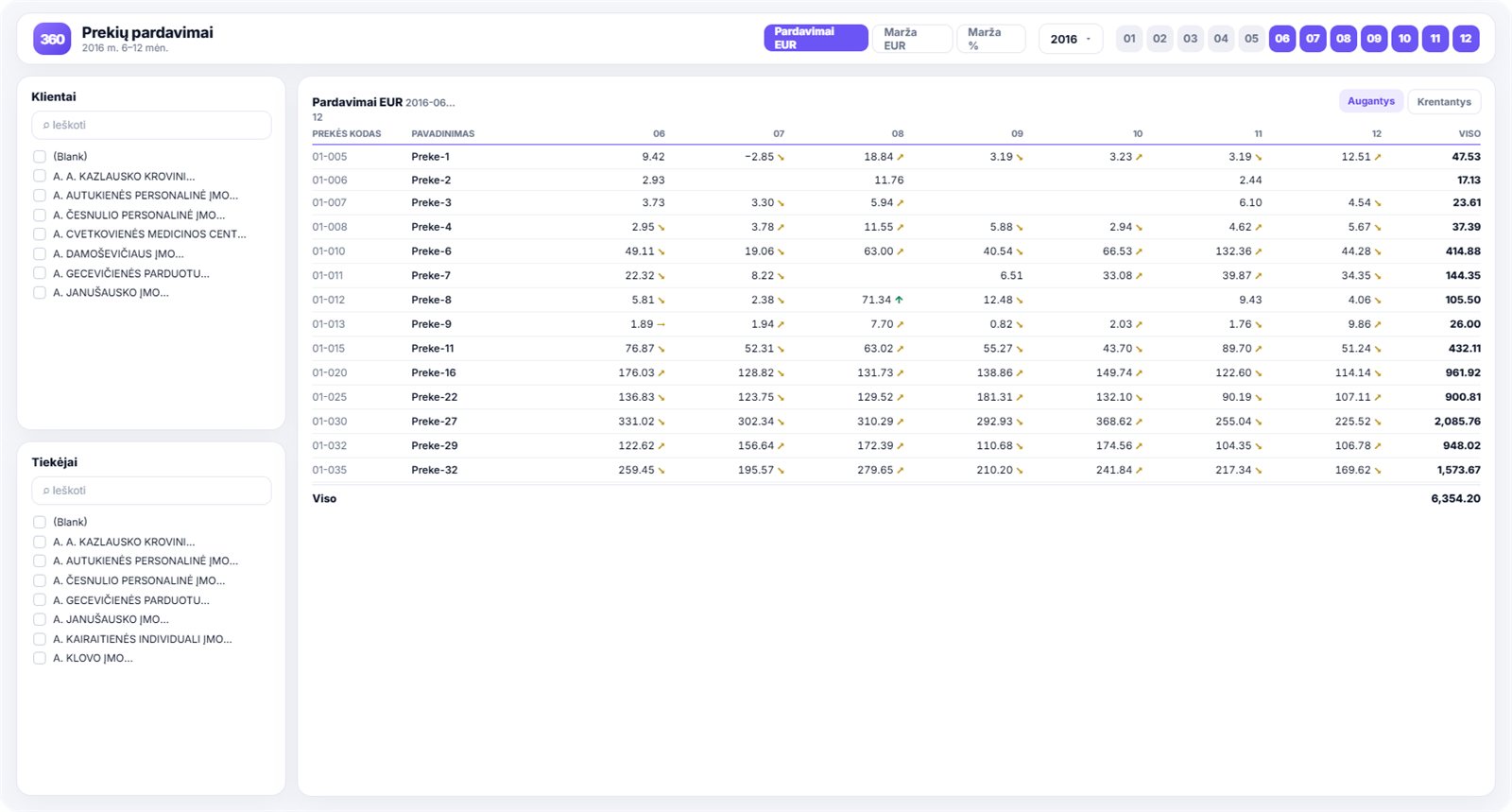Image resolution: width=1512 pixels, height=812 pixels.
Task: Toggle month 03 filter button
Action: pyautogui.click(x=1191, y=39)
